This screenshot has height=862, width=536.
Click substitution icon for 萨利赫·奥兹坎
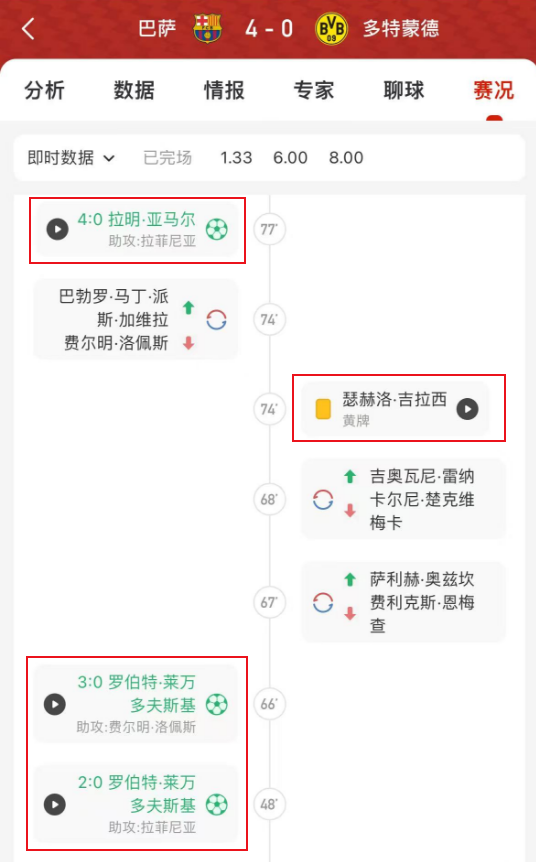pos(323,603)
